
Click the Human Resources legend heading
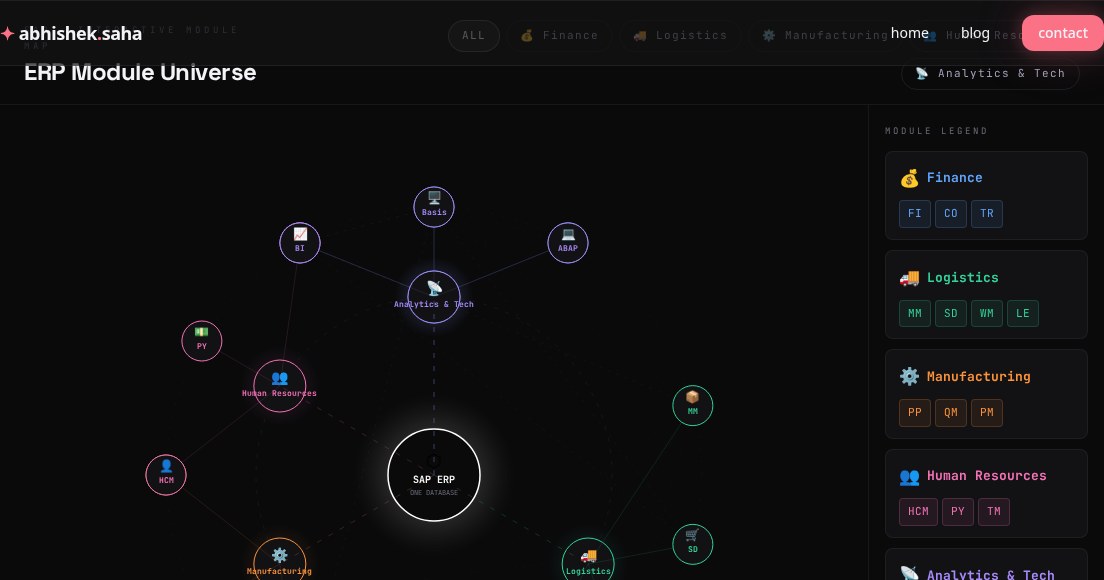(986, 476)
